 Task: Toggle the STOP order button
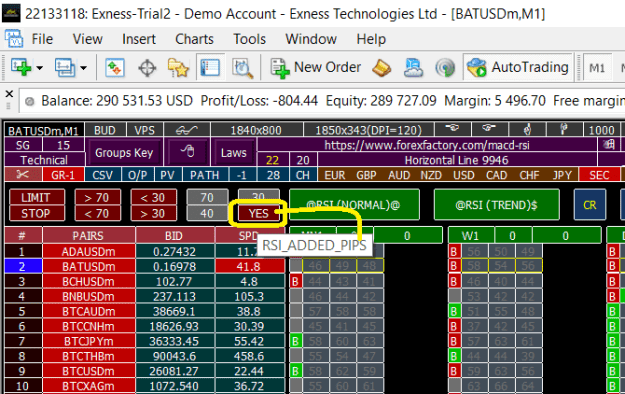pyautogui.click(x=36, y=213)
